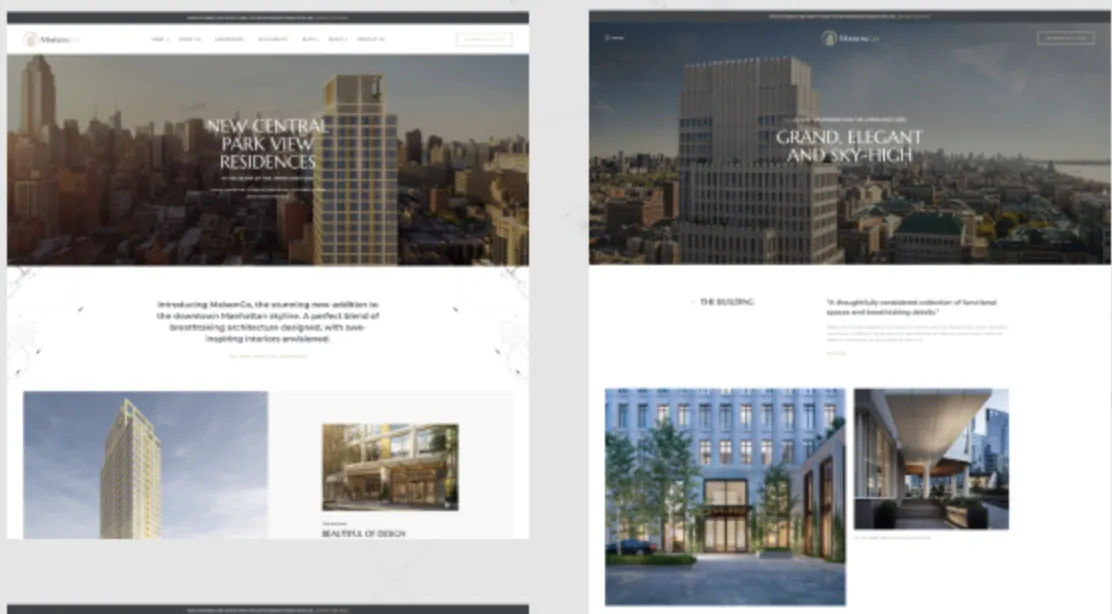This screenshot has height=614, width=1112.
Task: Select the covered terrace walkway photo
Action: (x=931, y=459)
